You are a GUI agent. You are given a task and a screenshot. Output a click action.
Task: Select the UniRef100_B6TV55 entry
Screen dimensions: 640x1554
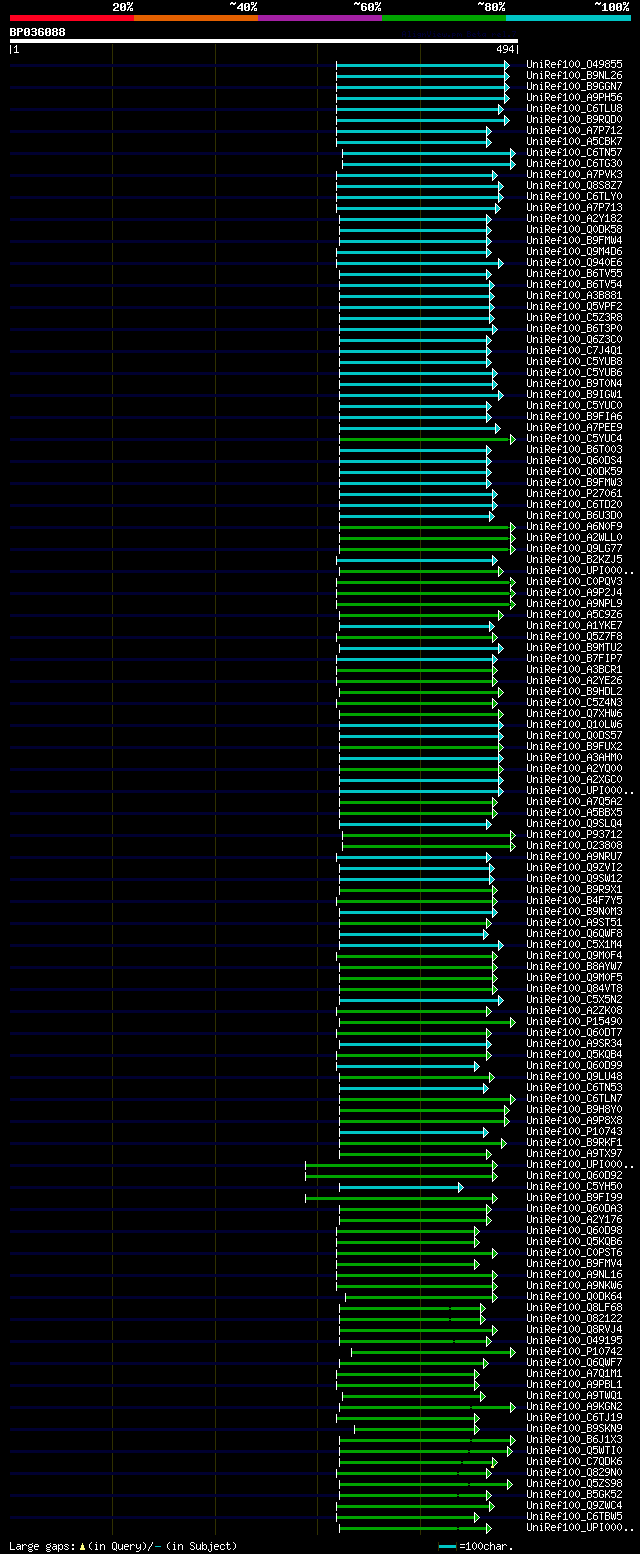click(575, 273)
